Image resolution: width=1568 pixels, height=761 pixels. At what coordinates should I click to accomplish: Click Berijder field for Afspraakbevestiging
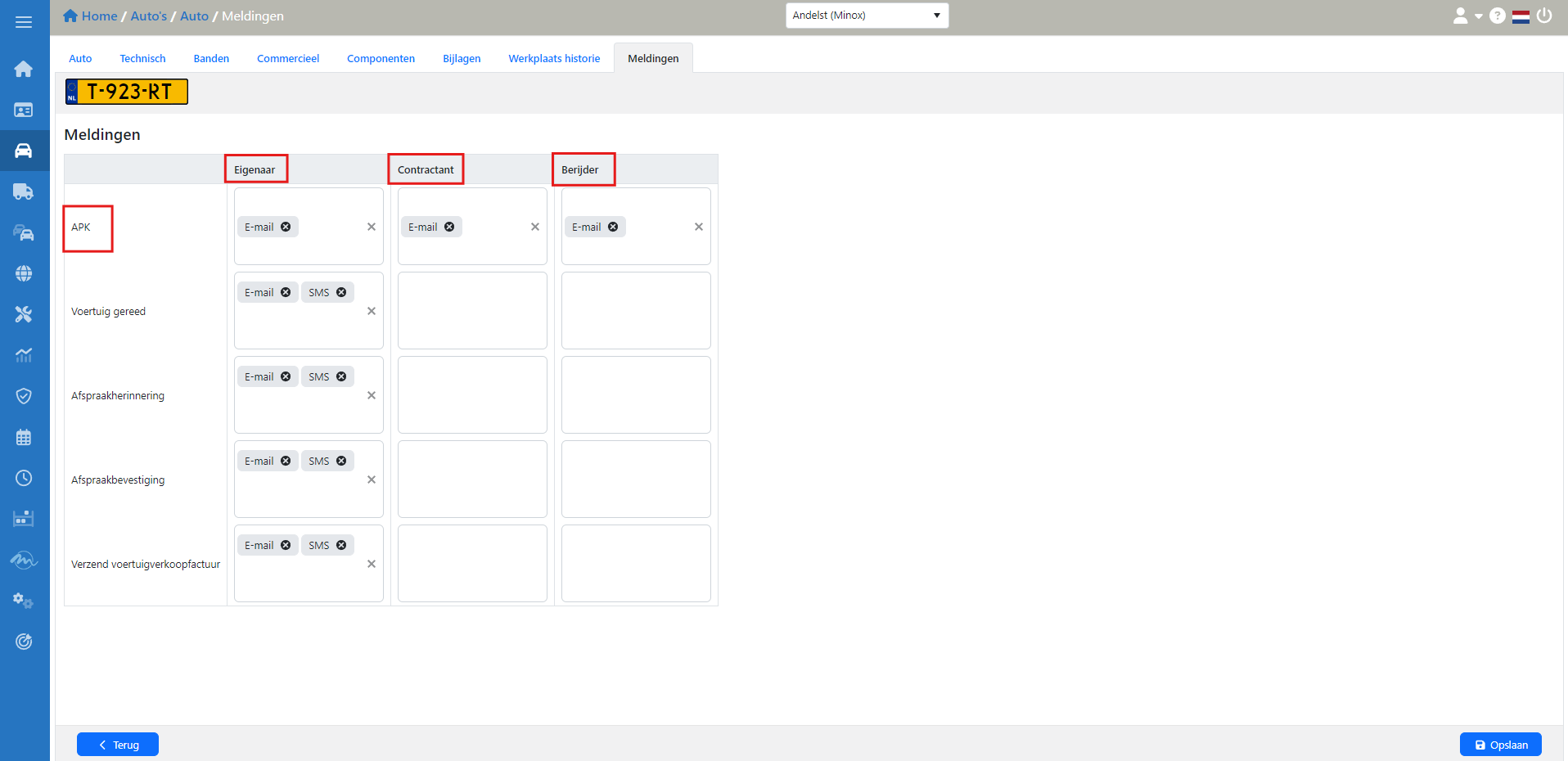click(636, 480)
